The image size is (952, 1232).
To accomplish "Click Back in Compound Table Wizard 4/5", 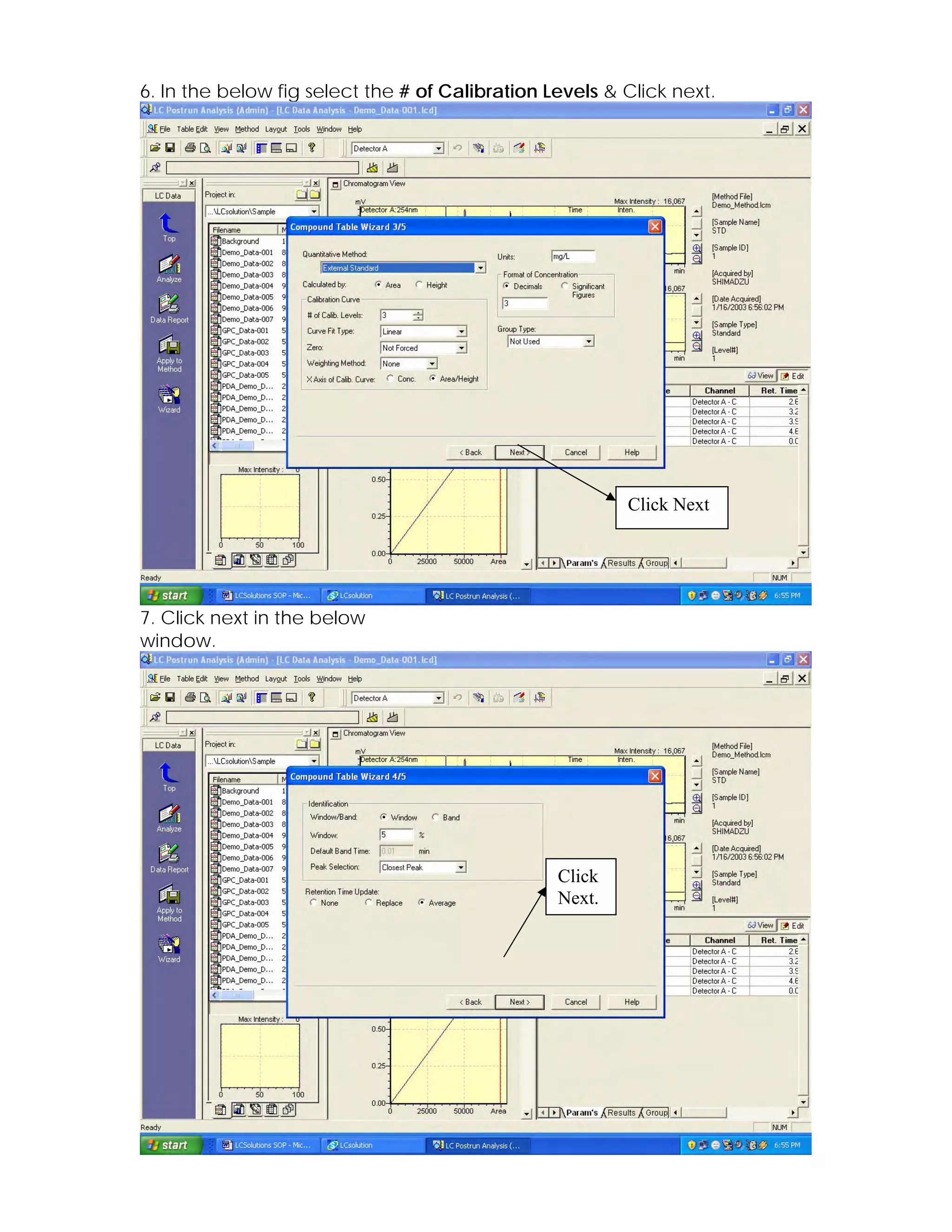I will coord(470,1002).
